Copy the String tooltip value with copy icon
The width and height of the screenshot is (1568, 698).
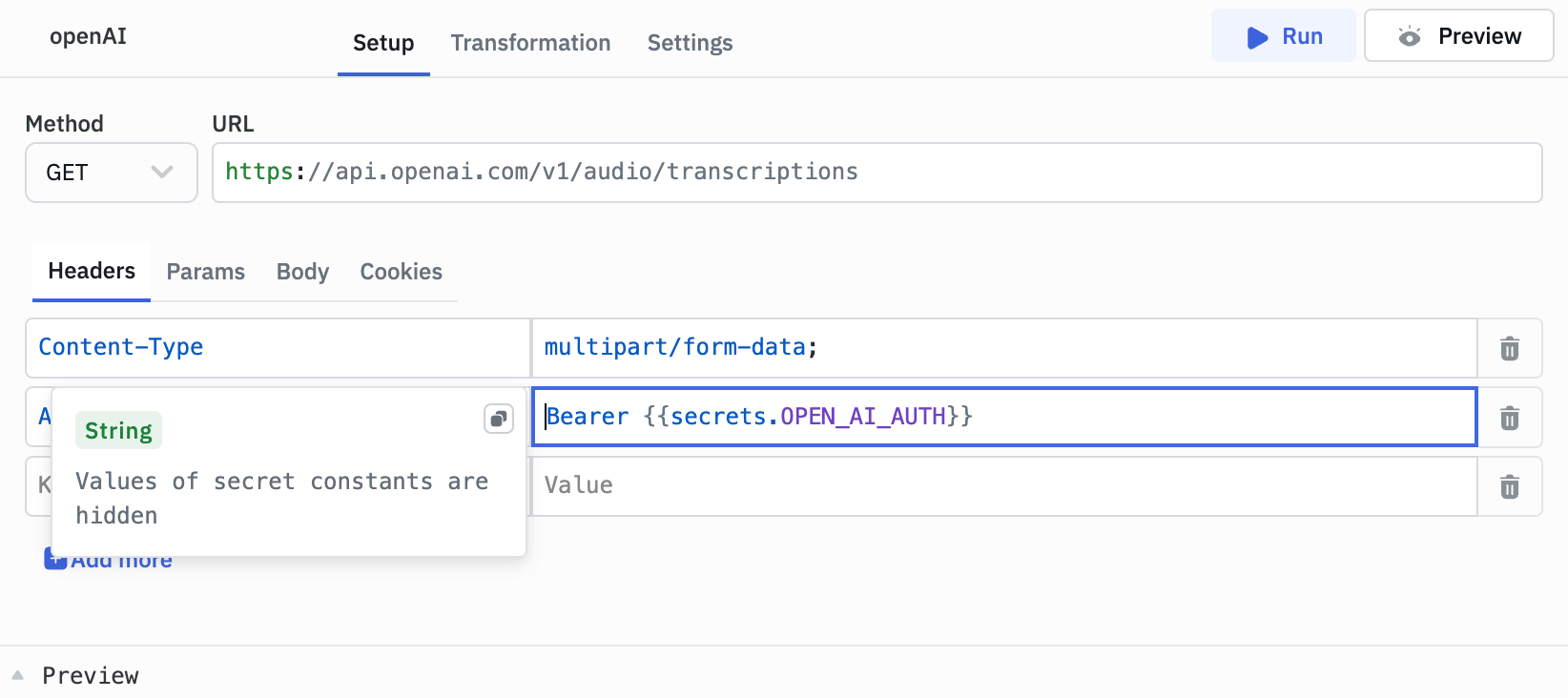498,419
